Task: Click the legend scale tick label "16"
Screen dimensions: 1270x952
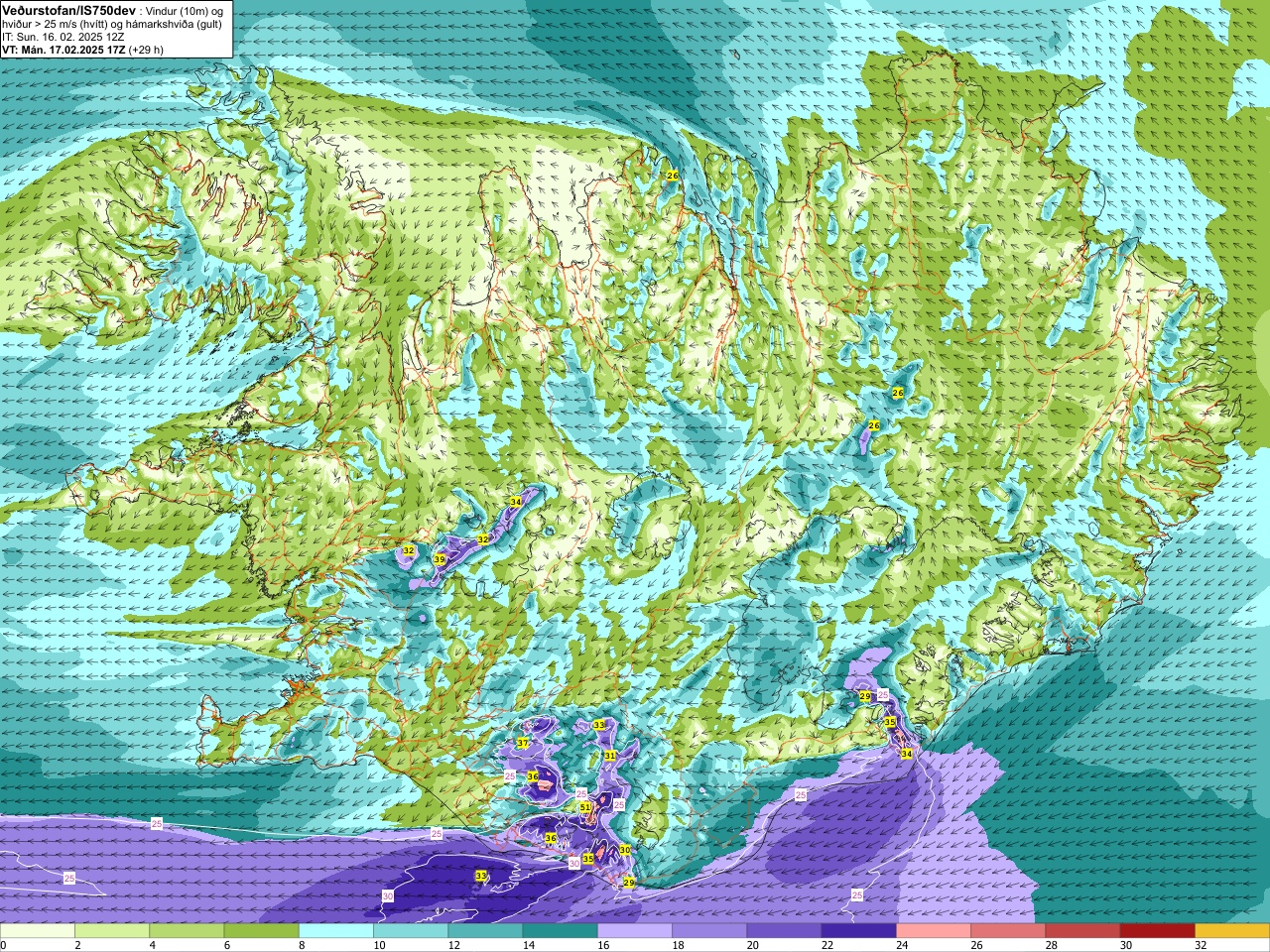Action: [603, 945]
